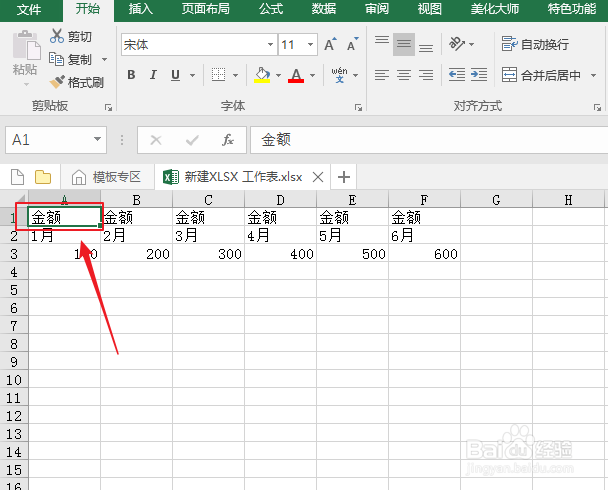The height and width of the screenshot is (490, 608).
Task: Switch to the 页面布局 tab
Action: (206, 9)
